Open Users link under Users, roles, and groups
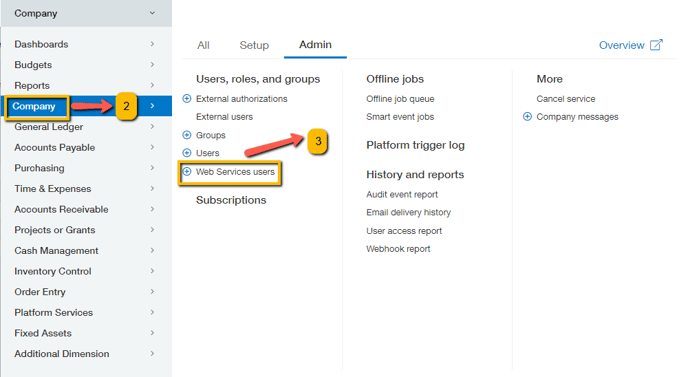Viewport: 688px width, 377px height. [208, 153]
